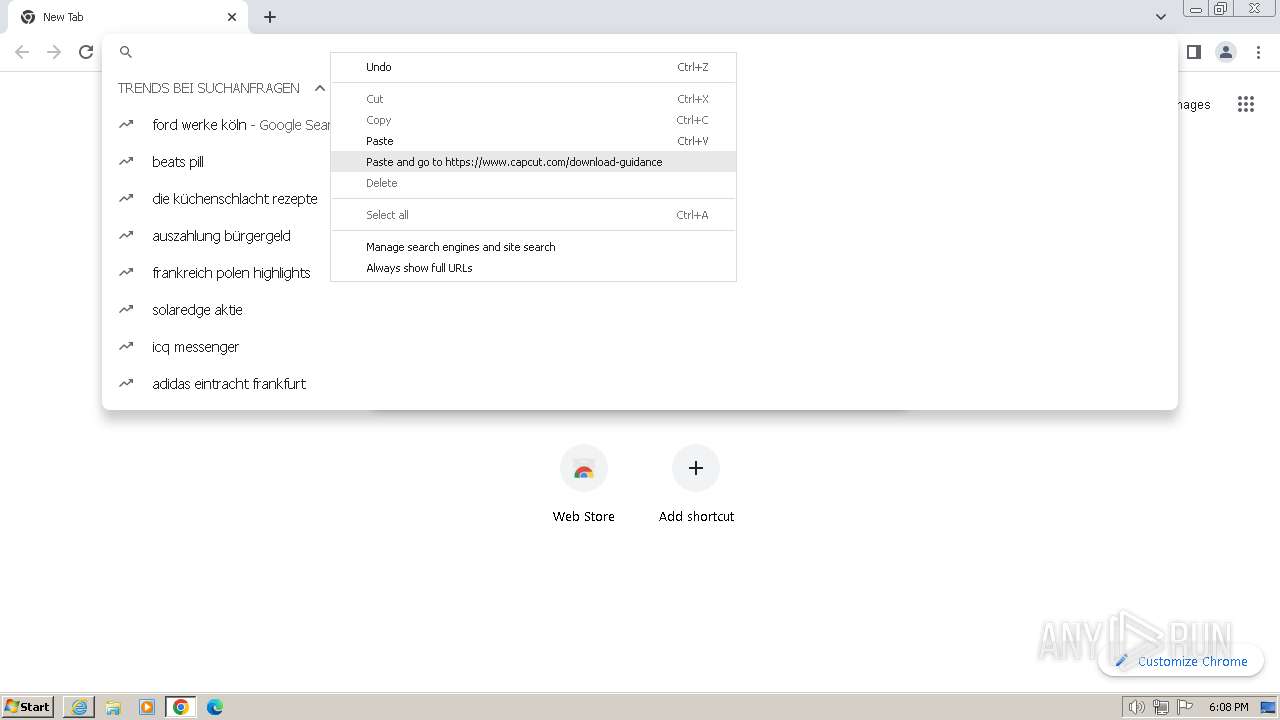This screenshot has height=720, width=1280.
Task: Launch Microsoft Edge from taskbar
Action: [215, 707]
